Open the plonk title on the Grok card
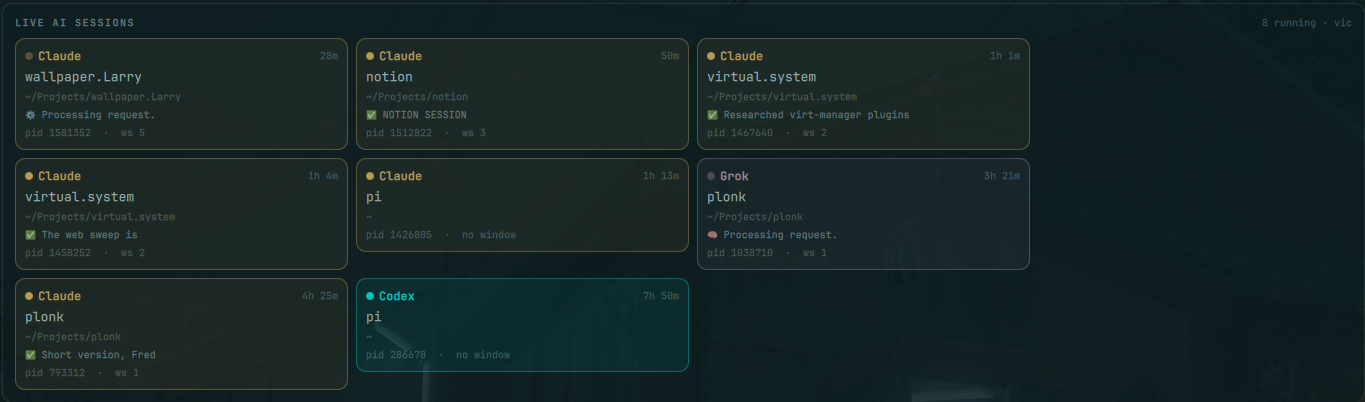The width and height of the screenshot is (1365, 402). (x=726, y=197)
